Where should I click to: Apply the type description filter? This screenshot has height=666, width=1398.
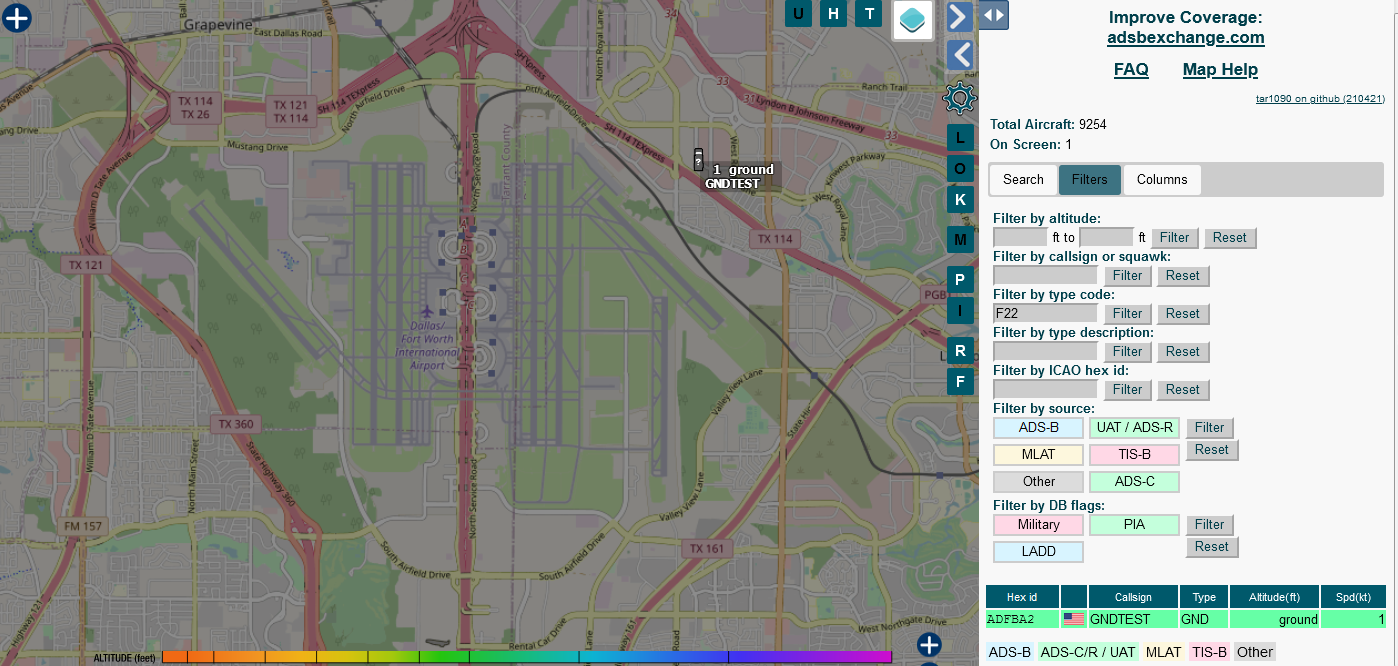pyautogui.click(x=1127, y=352)
